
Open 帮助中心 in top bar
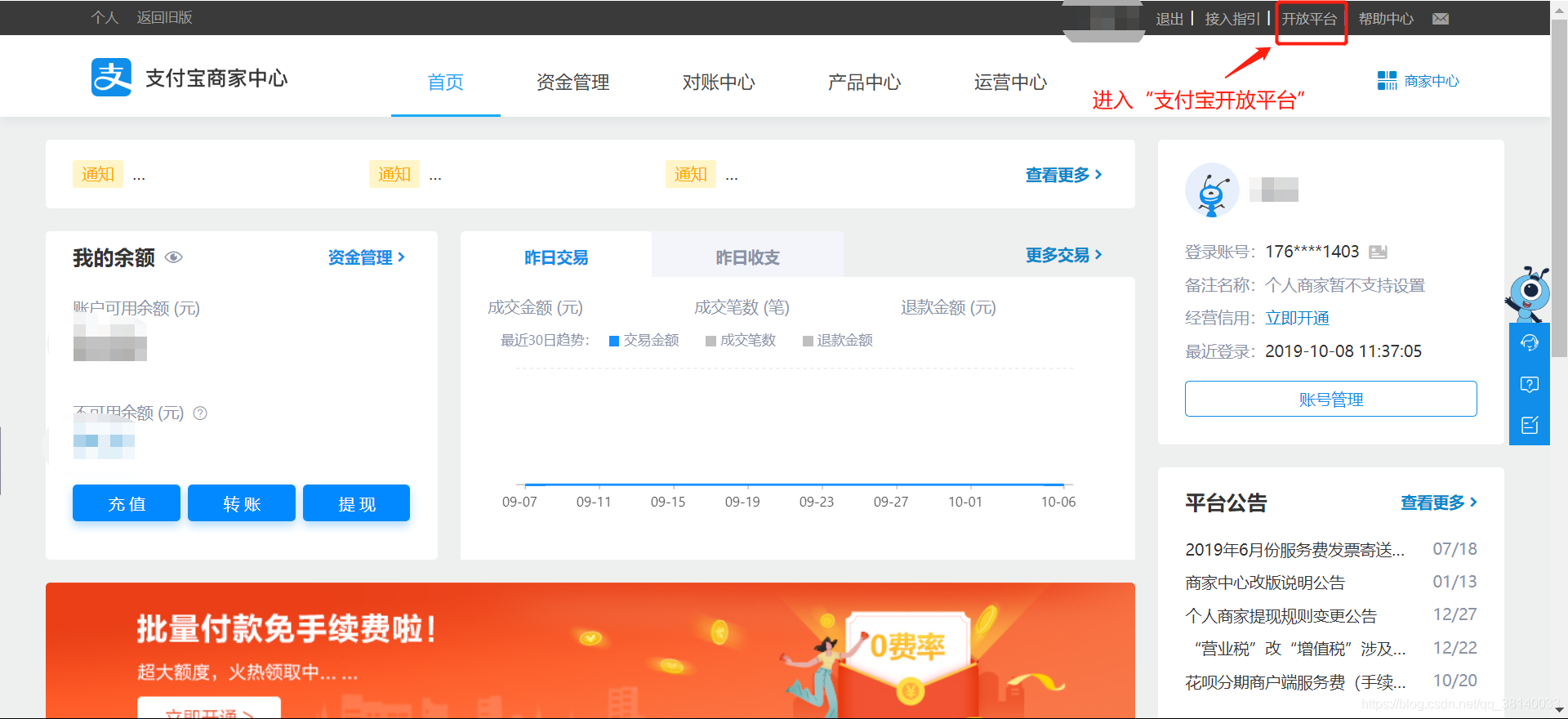(x=1386, y=19)
